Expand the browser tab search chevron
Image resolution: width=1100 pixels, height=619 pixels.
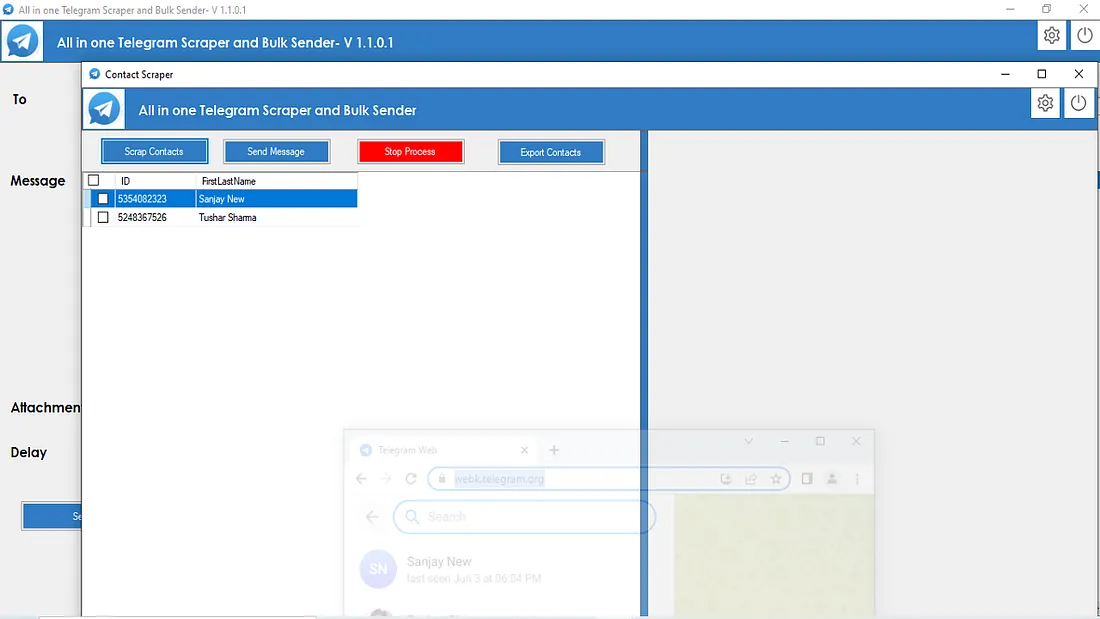click(749, 441)
